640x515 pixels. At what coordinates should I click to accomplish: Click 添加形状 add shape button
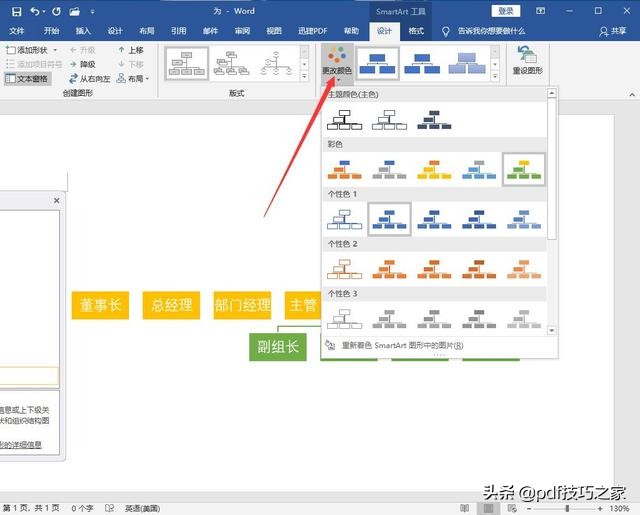pyautogui.click(x=27, y=50)
